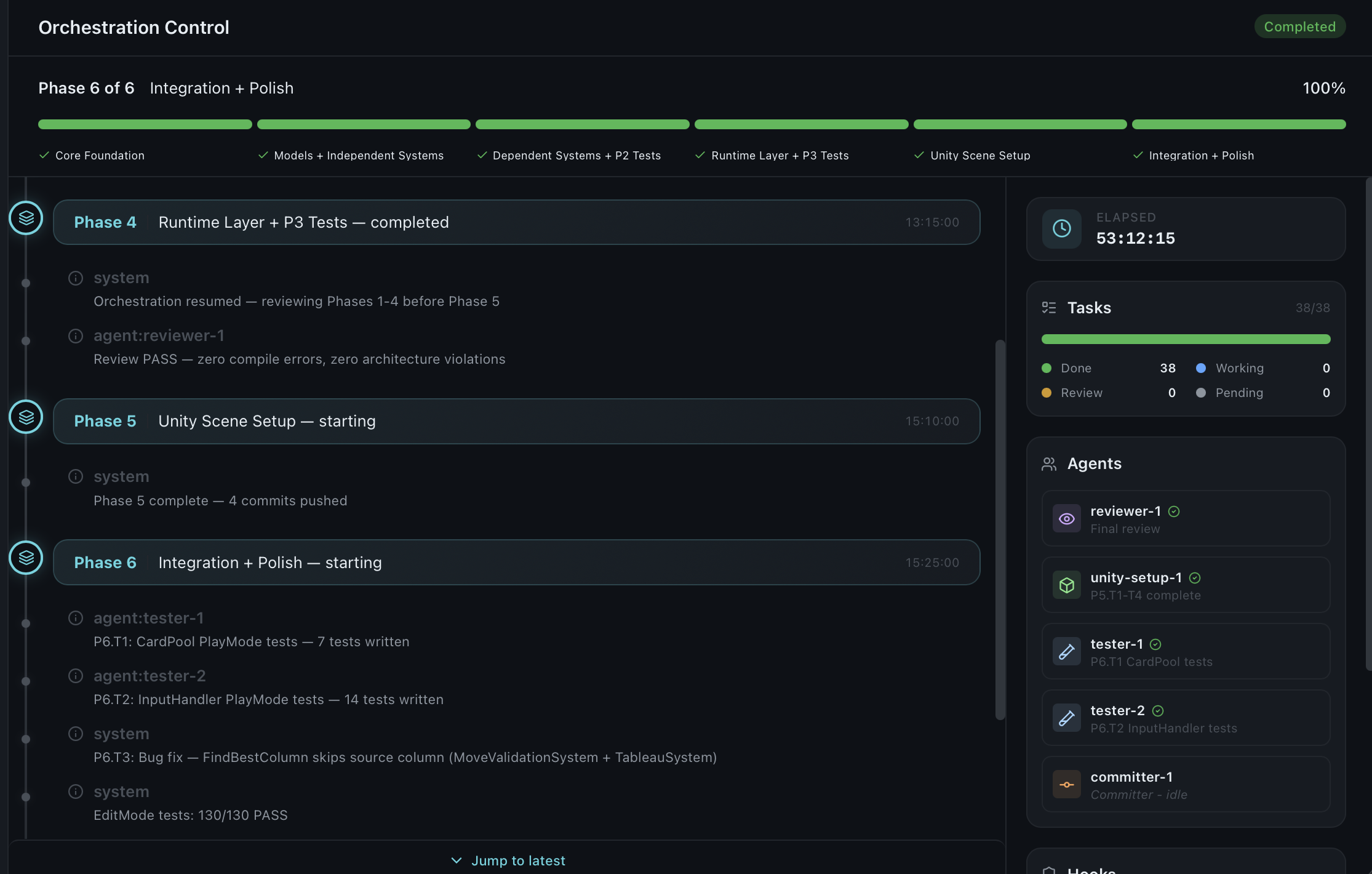1372x874 pixels.
Task: Click the unity-setup-1 cube icon
Action: 1067,585
